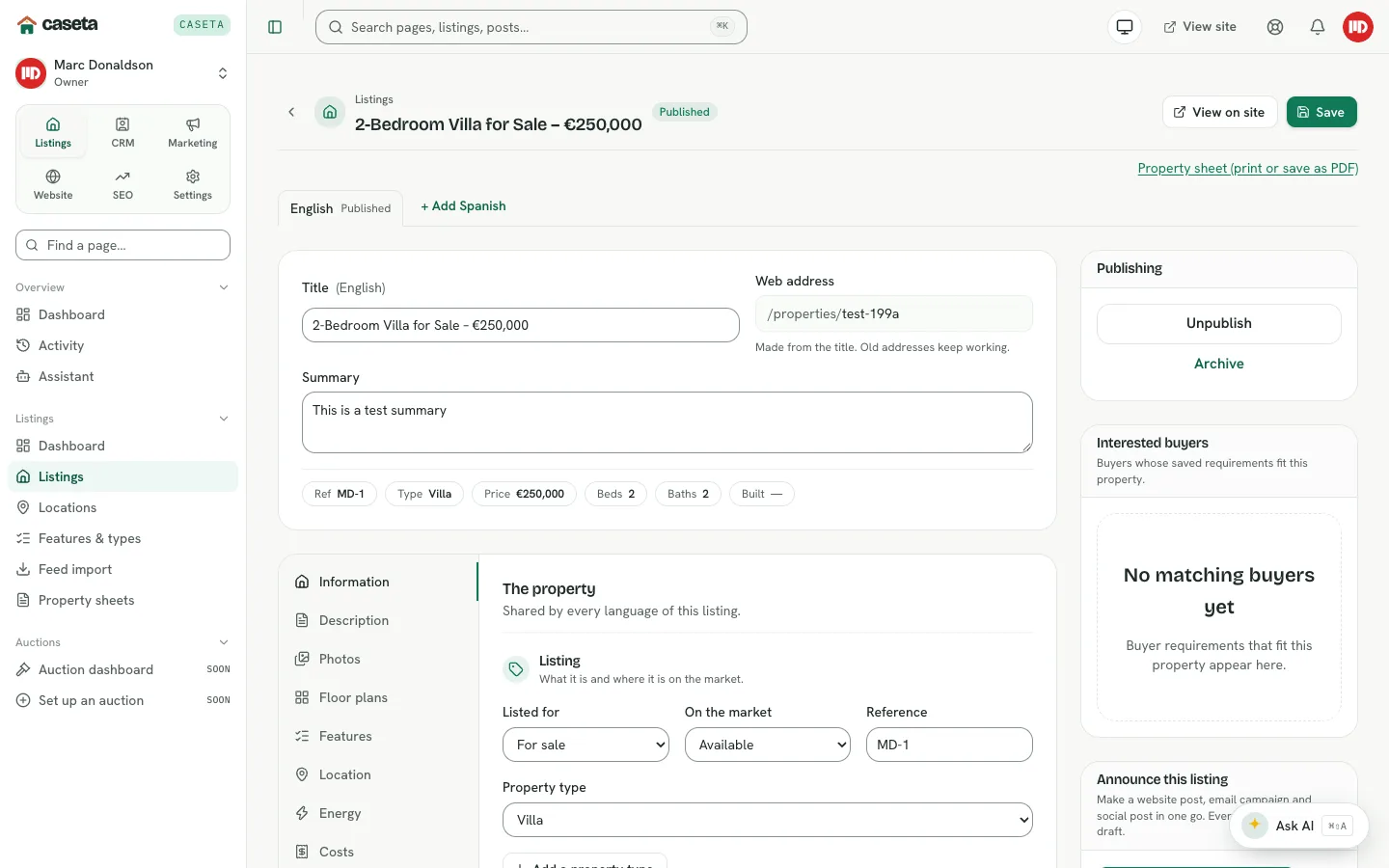Open Features & types in sidebar
This screenshot has width=1389, height=868.
coord(123,538)
